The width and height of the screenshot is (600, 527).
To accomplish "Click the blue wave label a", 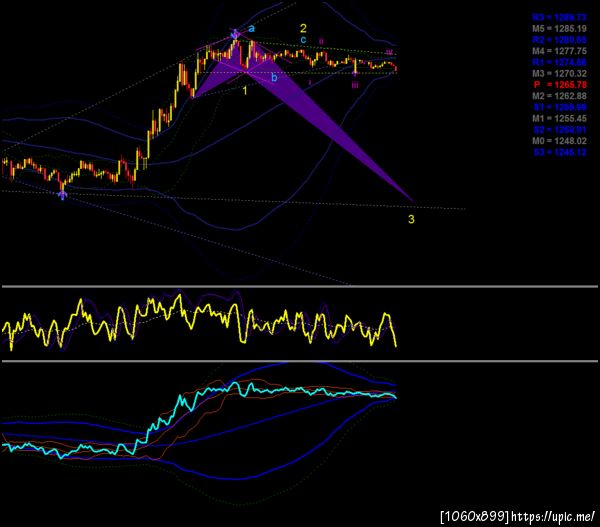I will click(251, 29).
